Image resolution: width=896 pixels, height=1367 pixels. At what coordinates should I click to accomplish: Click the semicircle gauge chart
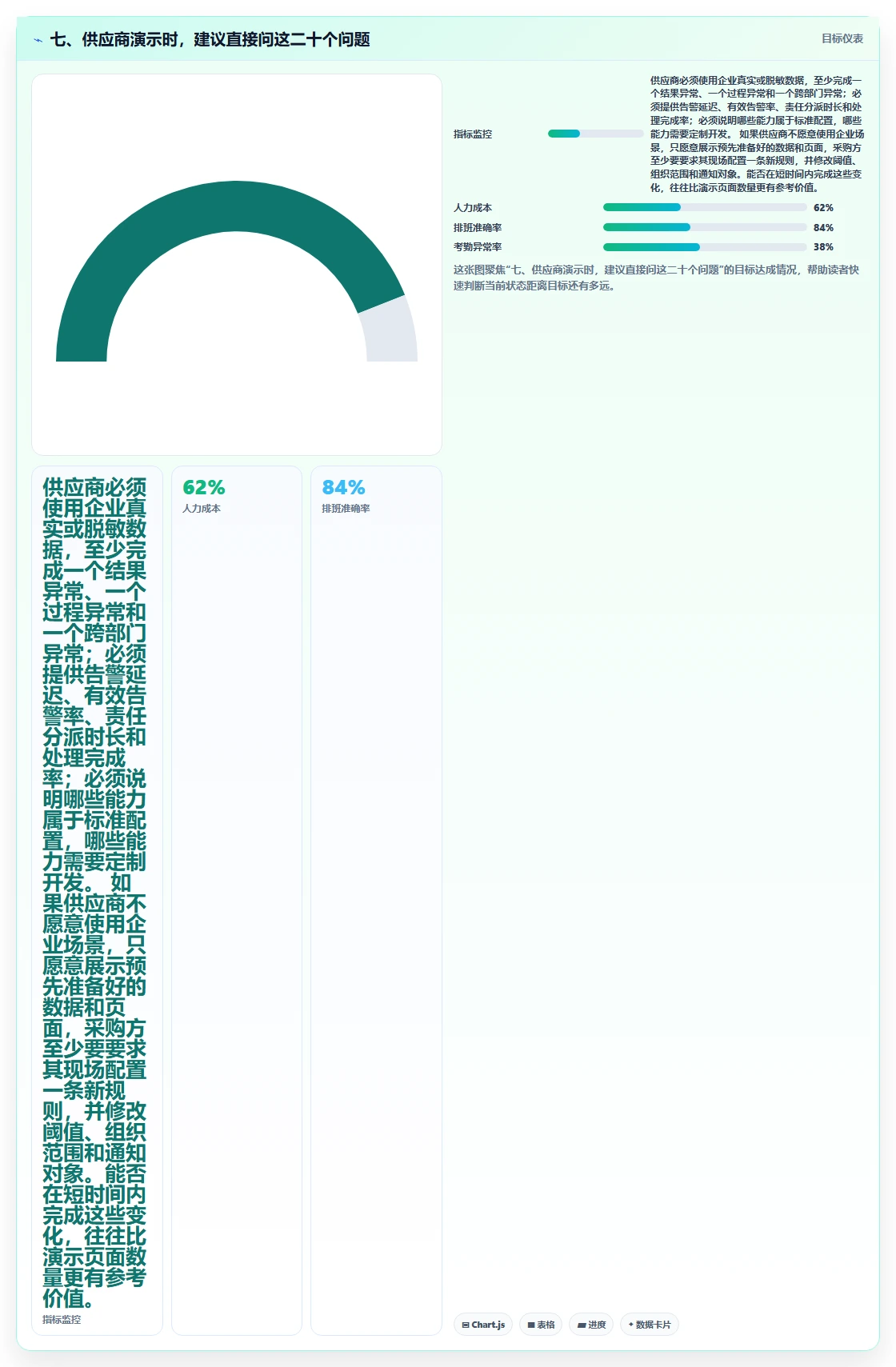237,271
